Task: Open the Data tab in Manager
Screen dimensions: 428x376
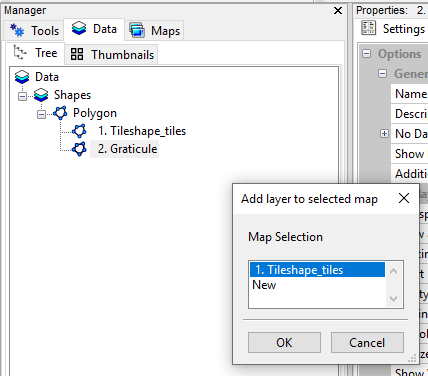Action: [94, 29]
